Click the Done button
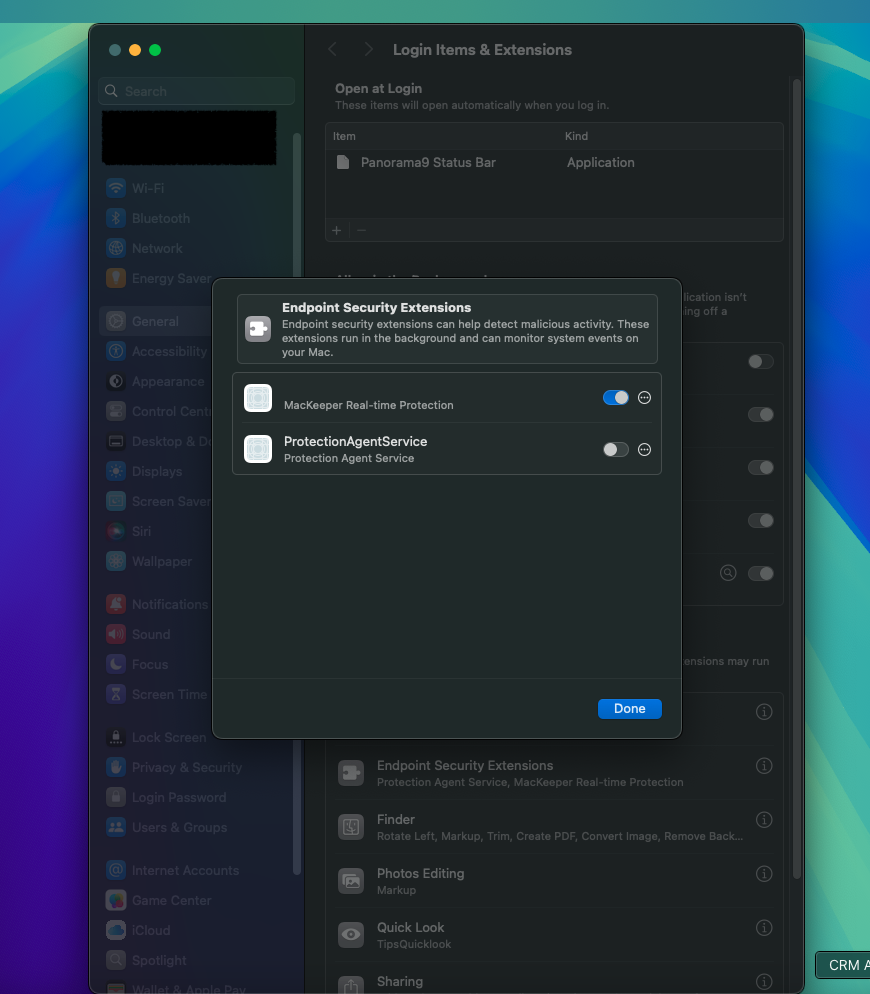This screenshot has width=870, height=994. coord(630,709)
